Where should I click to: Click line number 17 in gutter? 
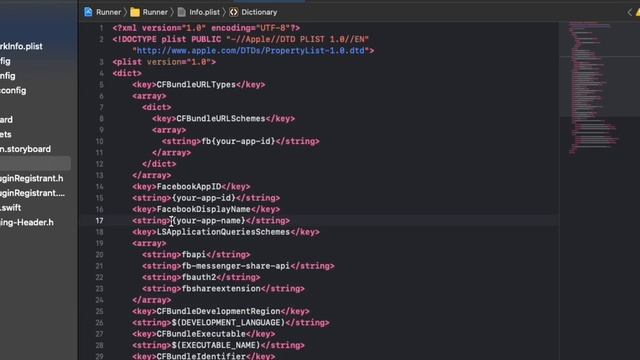coord(100,221)
